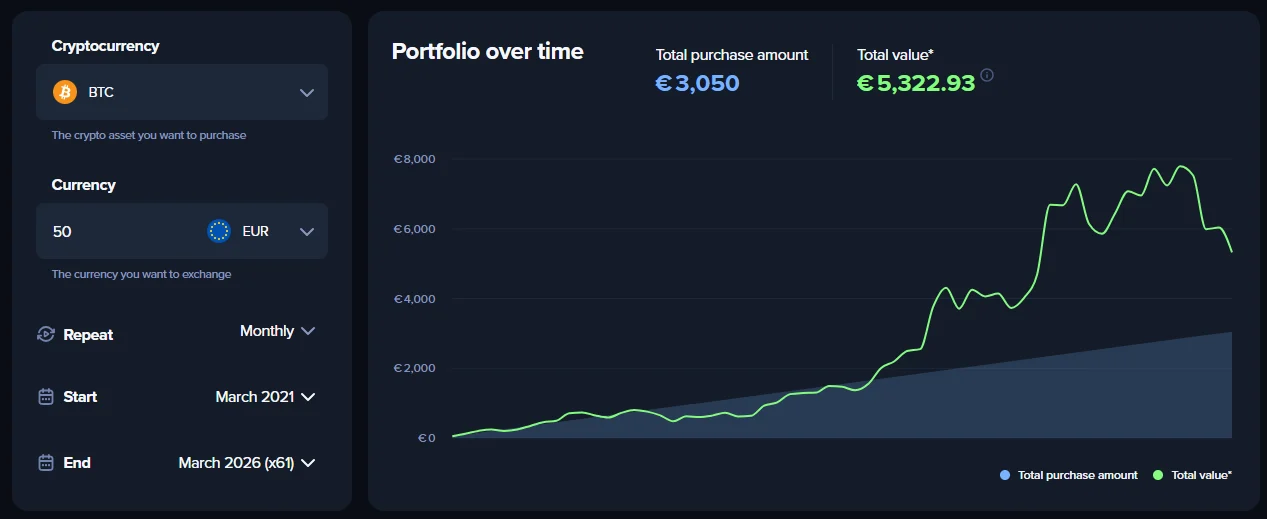This screenshot has height=519, width=1267.
Task: Click the EUR flag icon
Action: pyautogui.click(x=219, y=231)
